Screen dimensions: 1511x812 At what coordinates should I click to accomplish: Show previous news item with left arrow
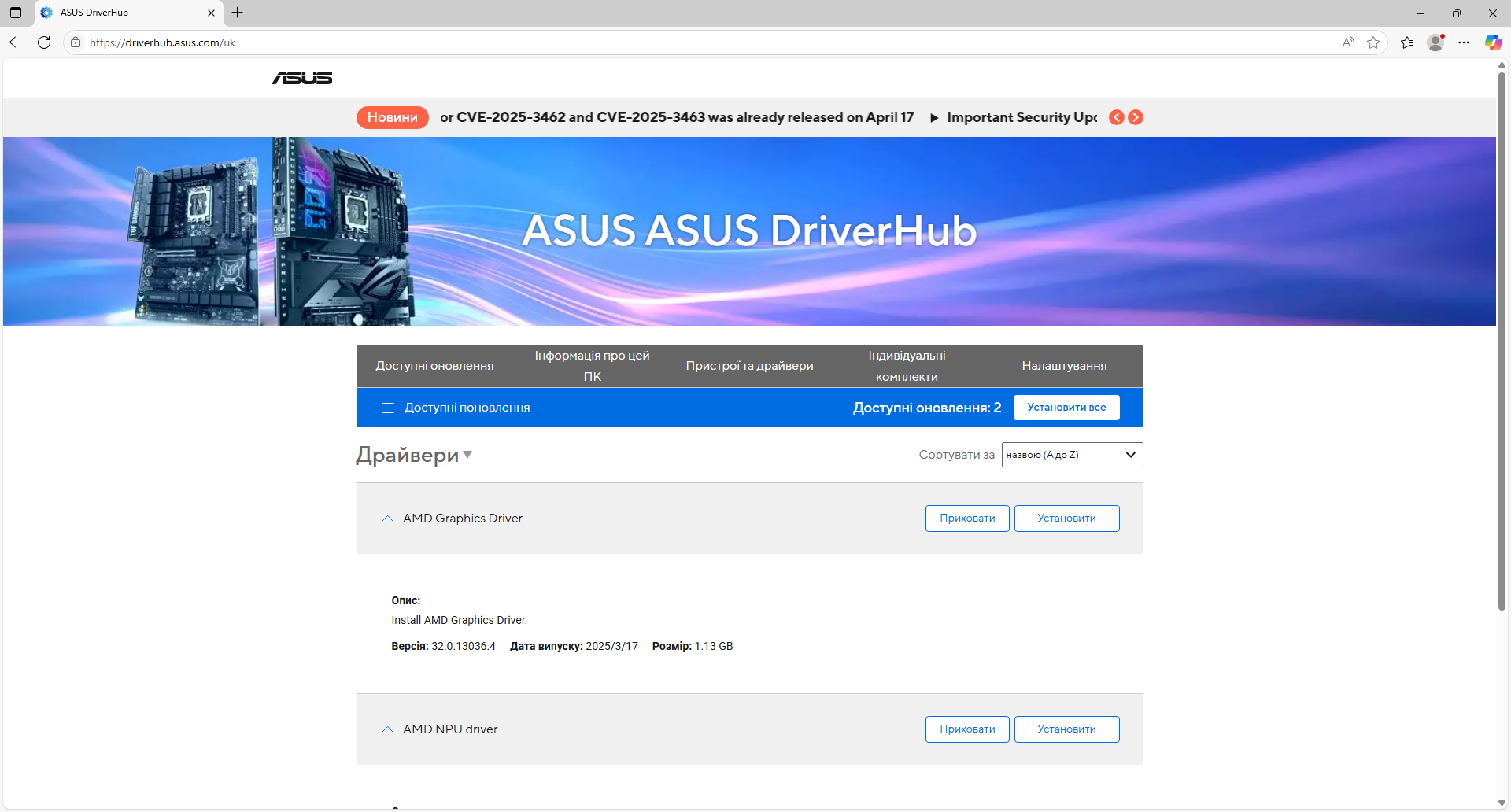[1117, 117]
